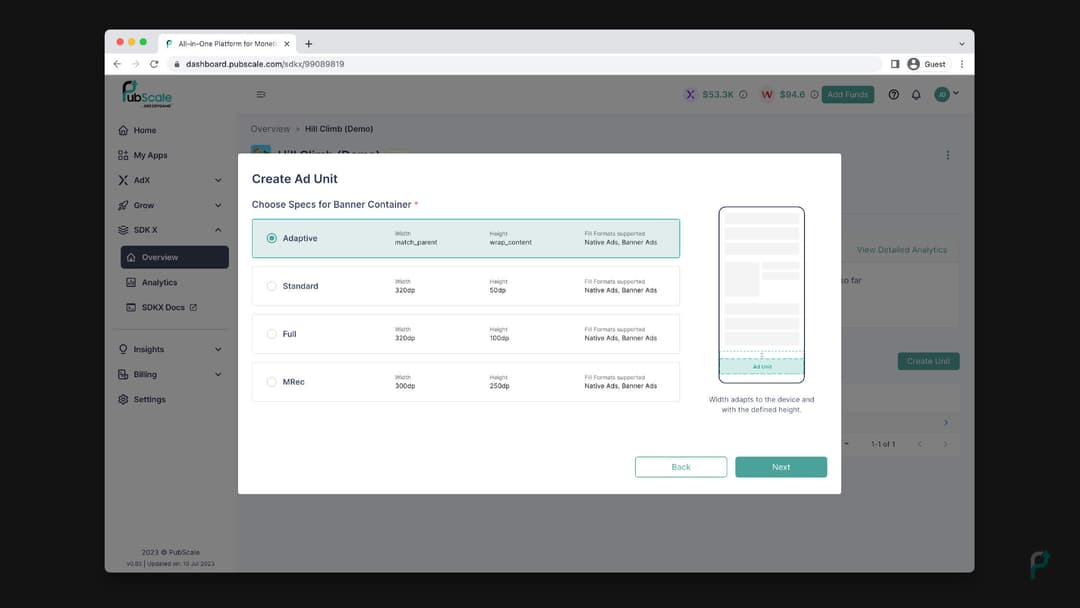Open a new browser tab
The image size is (1080, 608).
pos(308,44)
